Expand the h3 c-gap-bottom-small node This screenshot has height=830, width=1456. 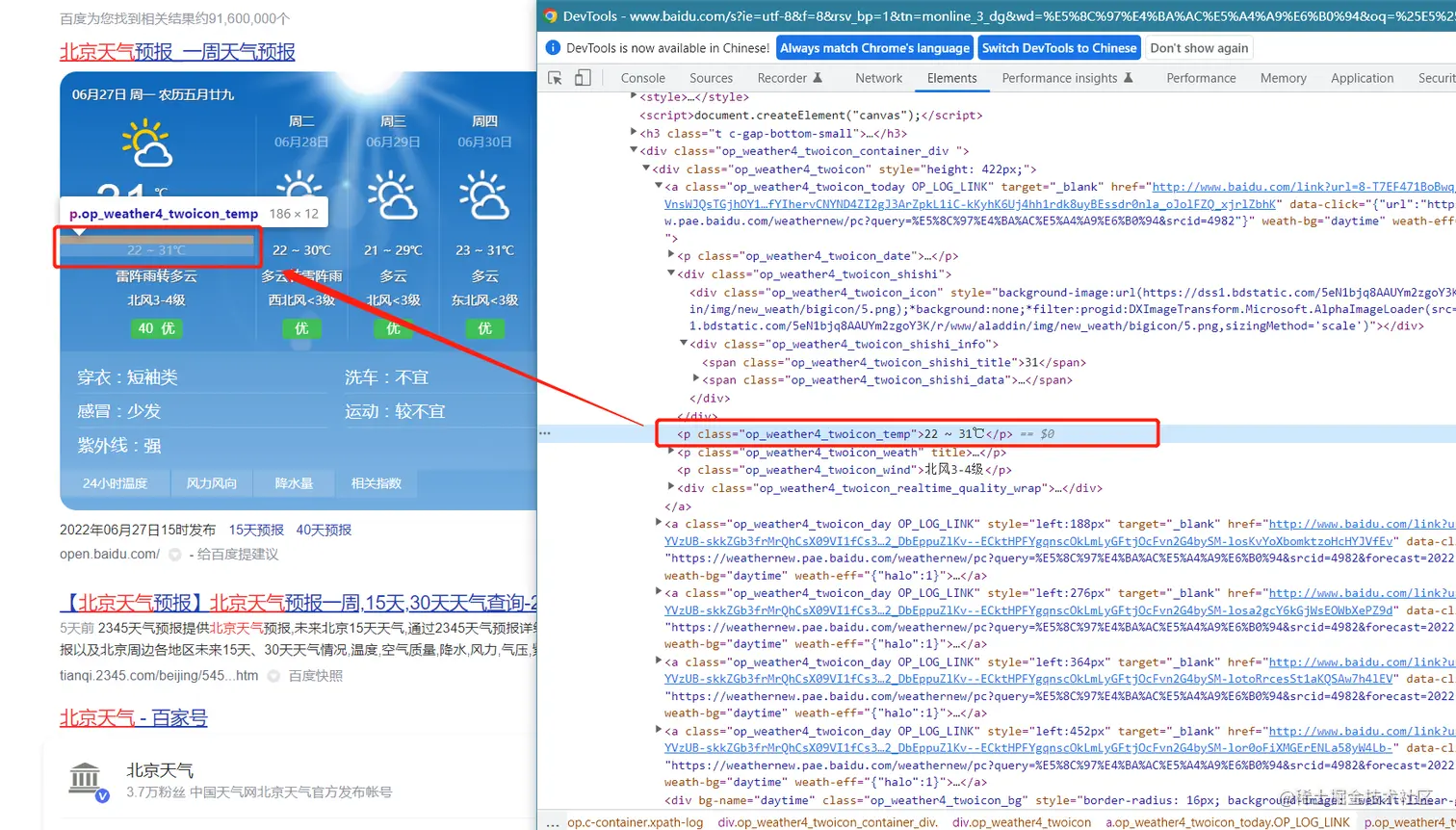634,133
